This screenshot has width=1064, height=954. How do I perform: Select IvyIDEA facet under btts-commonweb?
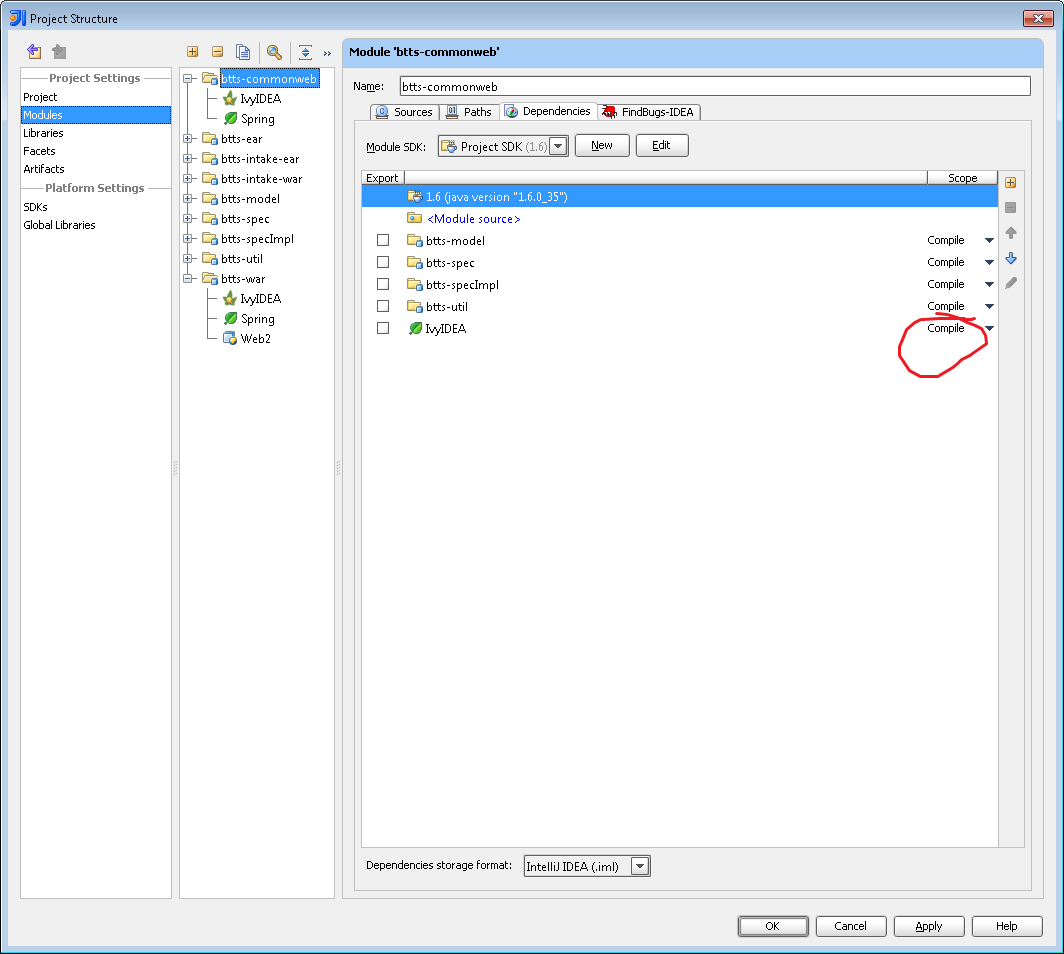[x=252, y=98]
